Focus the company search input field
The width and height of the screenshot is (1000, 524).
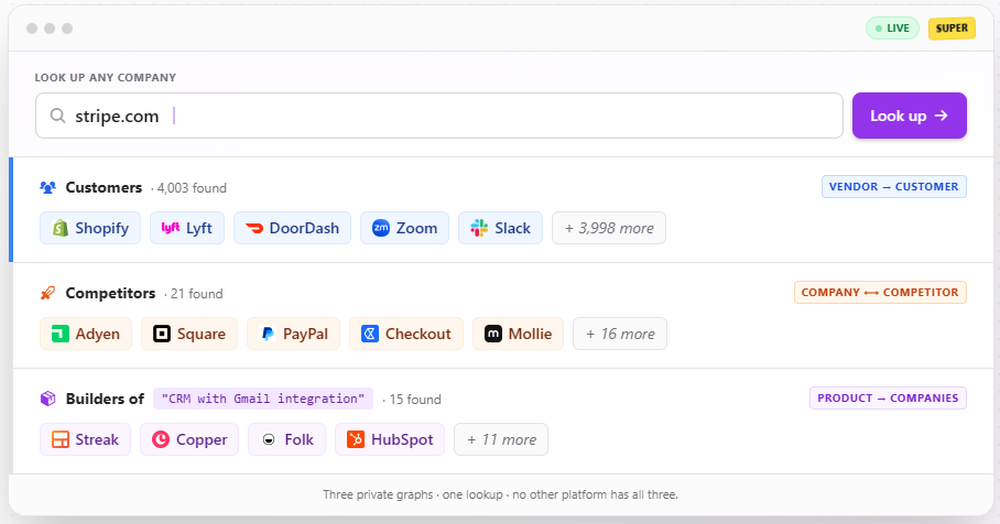click(439, 115)
